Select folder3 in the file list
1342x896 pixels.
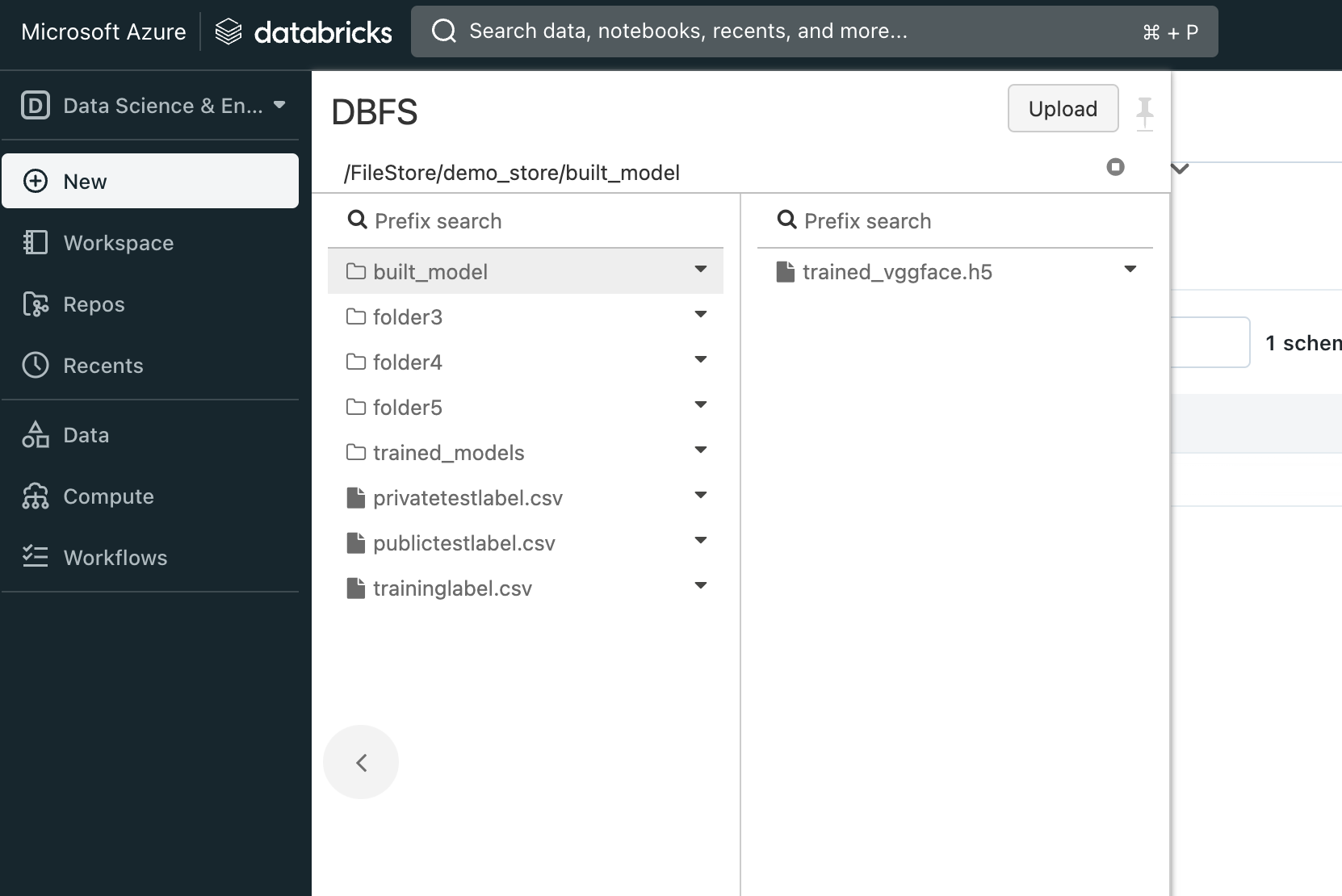[526, 316]
